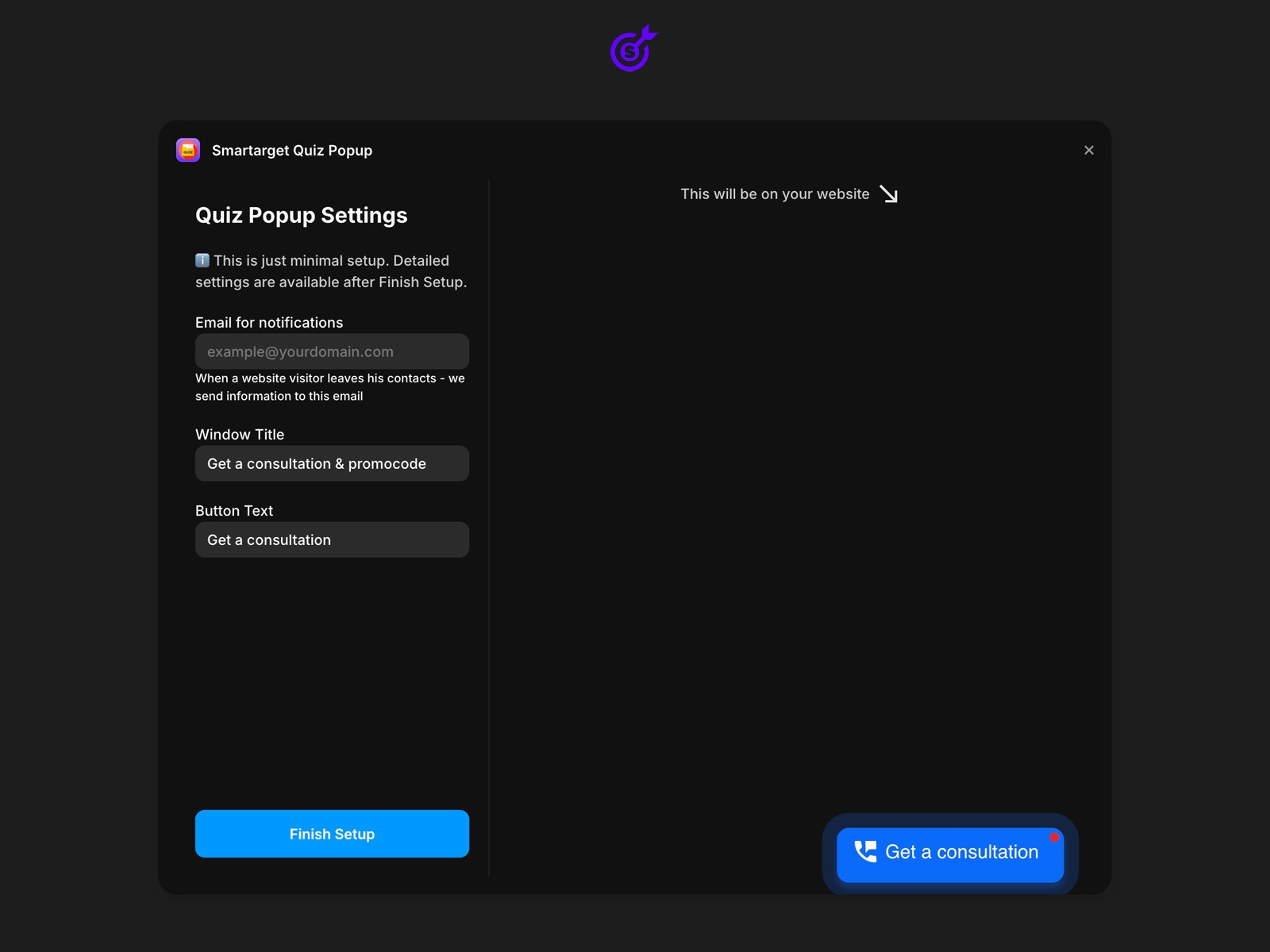Close the Smartarget Quiz Popup dialog
The width and height of the screenshot is (1270, 952).
[1088, 150]
